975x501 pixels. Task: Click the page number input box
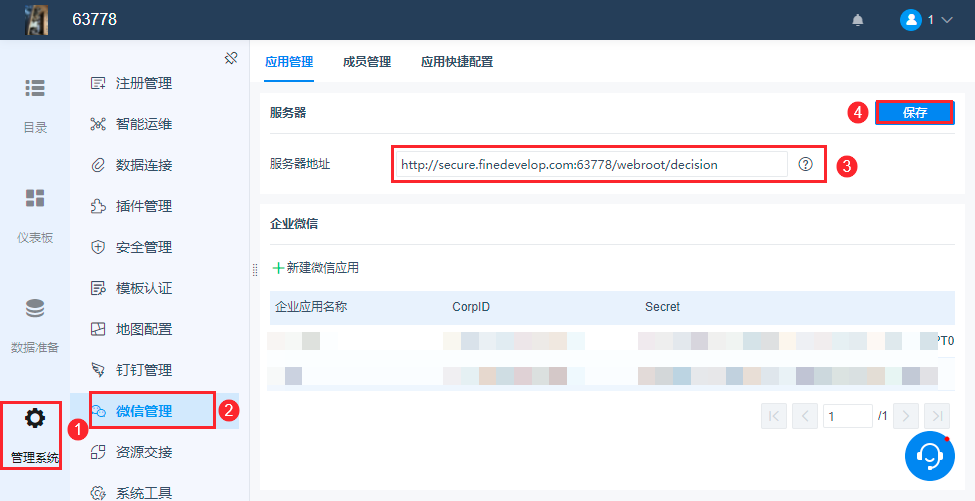coord(848,416)
